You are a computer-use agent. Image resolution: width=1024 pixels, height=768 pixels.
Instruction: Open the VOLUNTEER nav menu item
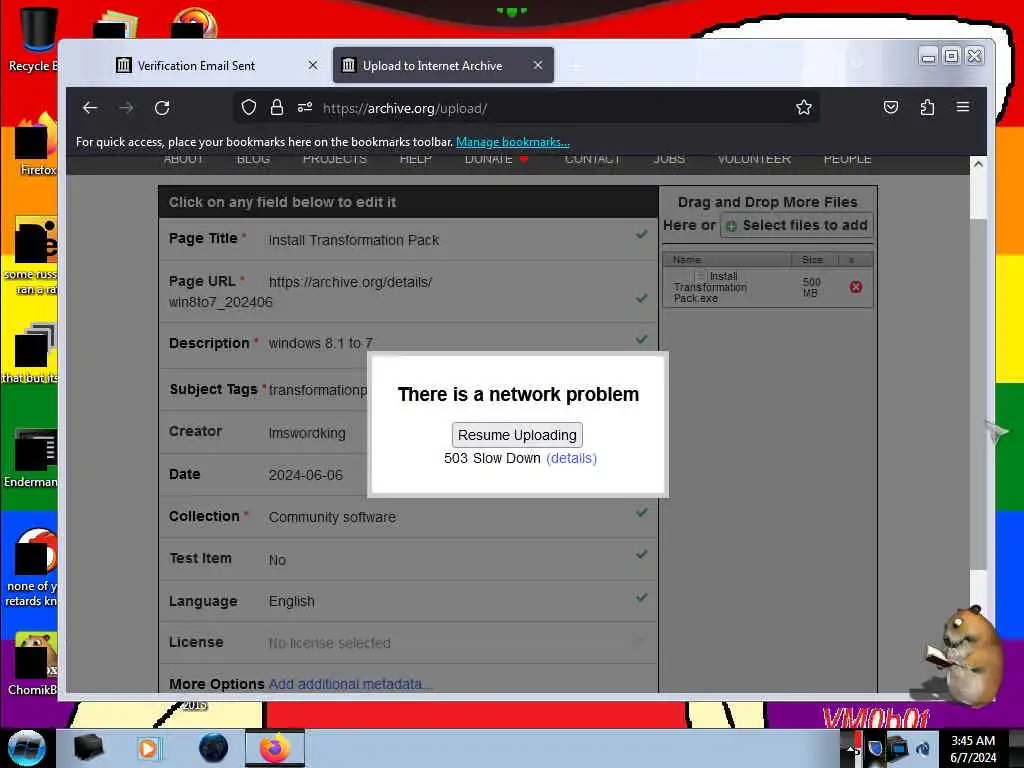754,159
